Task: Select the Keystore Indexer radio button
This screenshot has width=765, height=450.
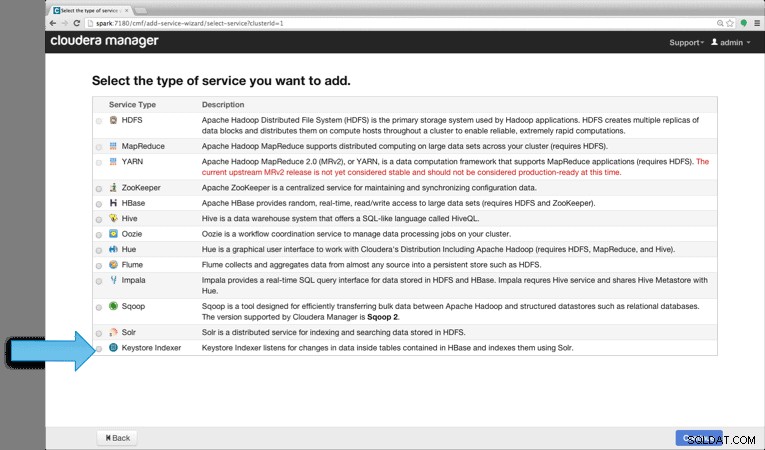Action: 99,349
